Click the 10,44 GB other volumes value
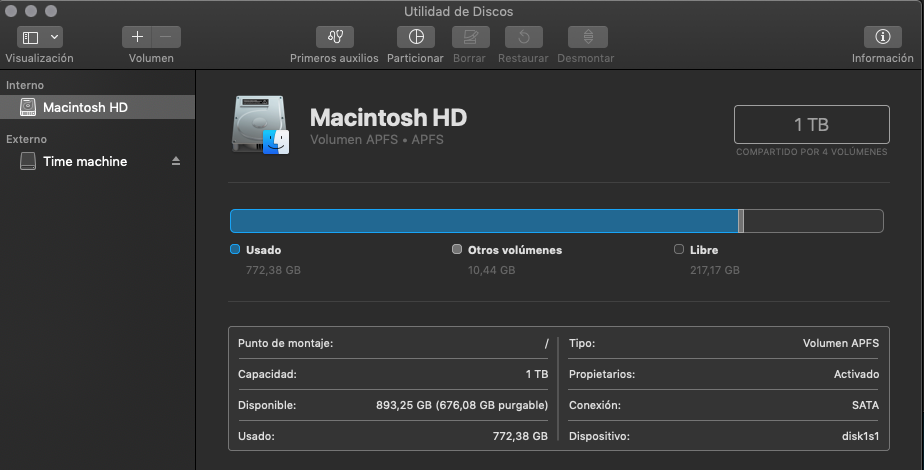 coord(491,270)
